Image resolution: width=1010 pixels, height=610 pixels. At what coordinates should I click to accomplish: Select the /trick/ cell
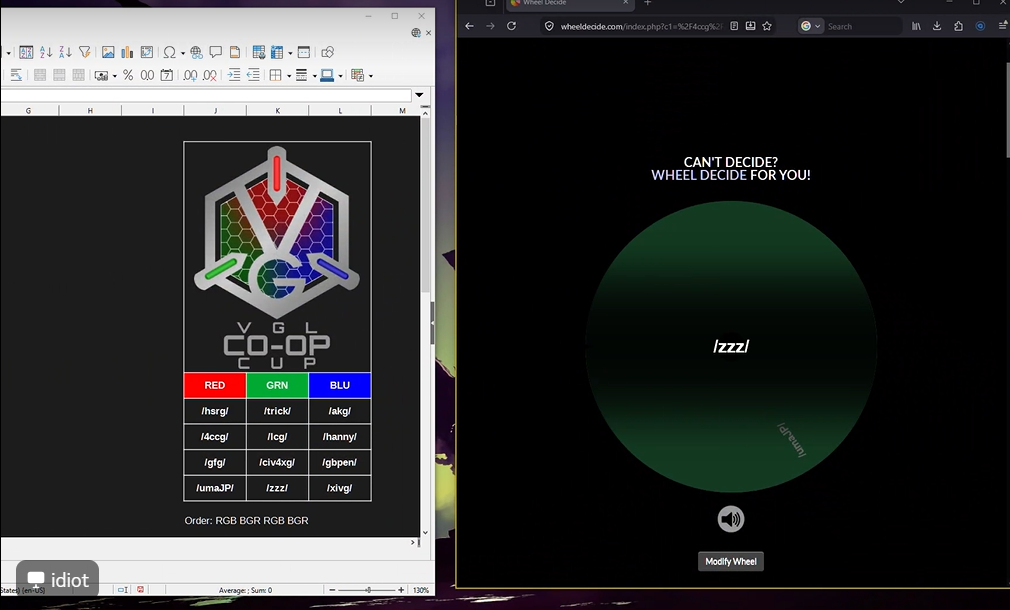coord(277,411)
